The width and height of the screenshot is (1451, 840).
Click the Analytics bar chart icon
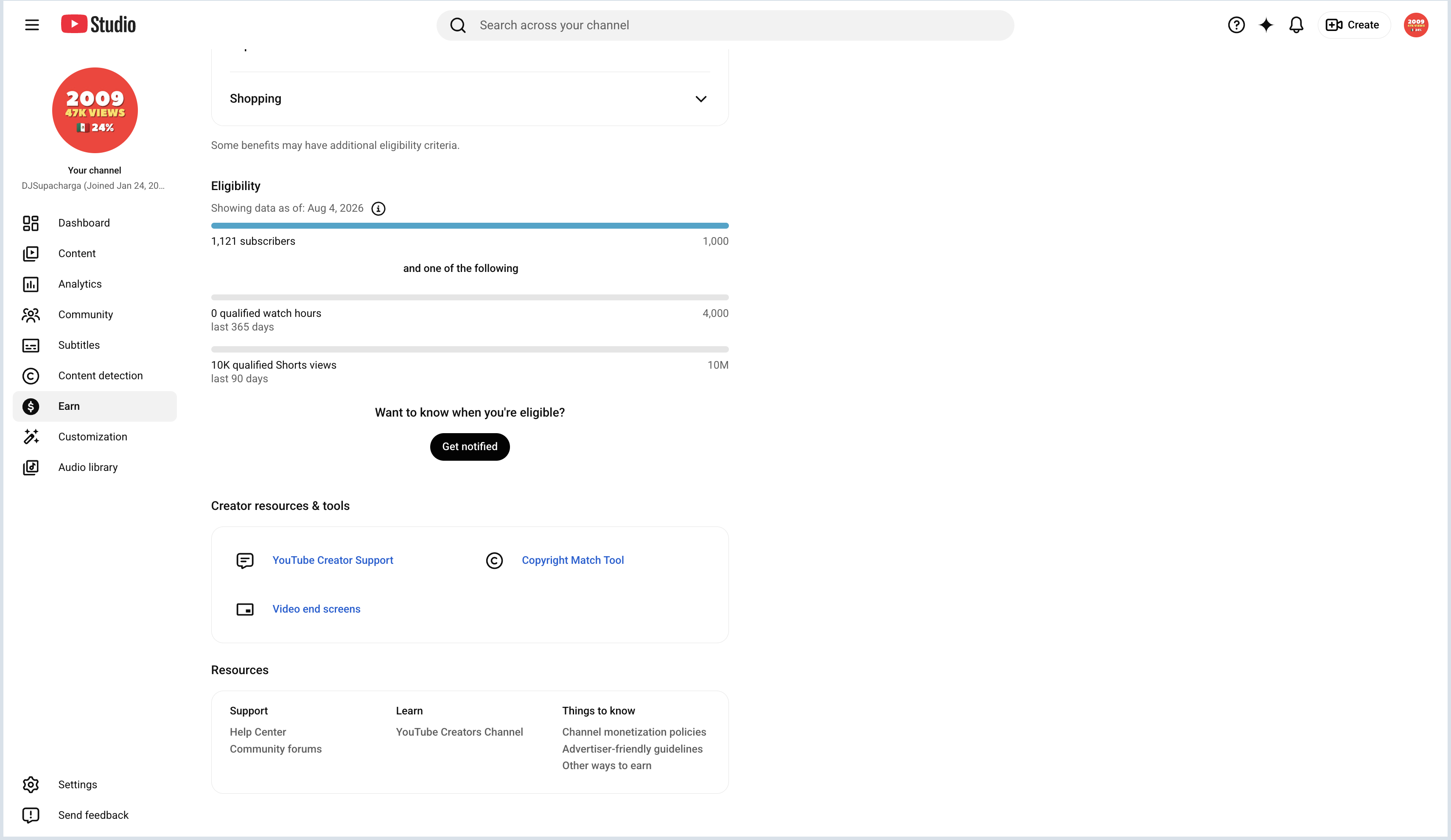pos(31,284)
